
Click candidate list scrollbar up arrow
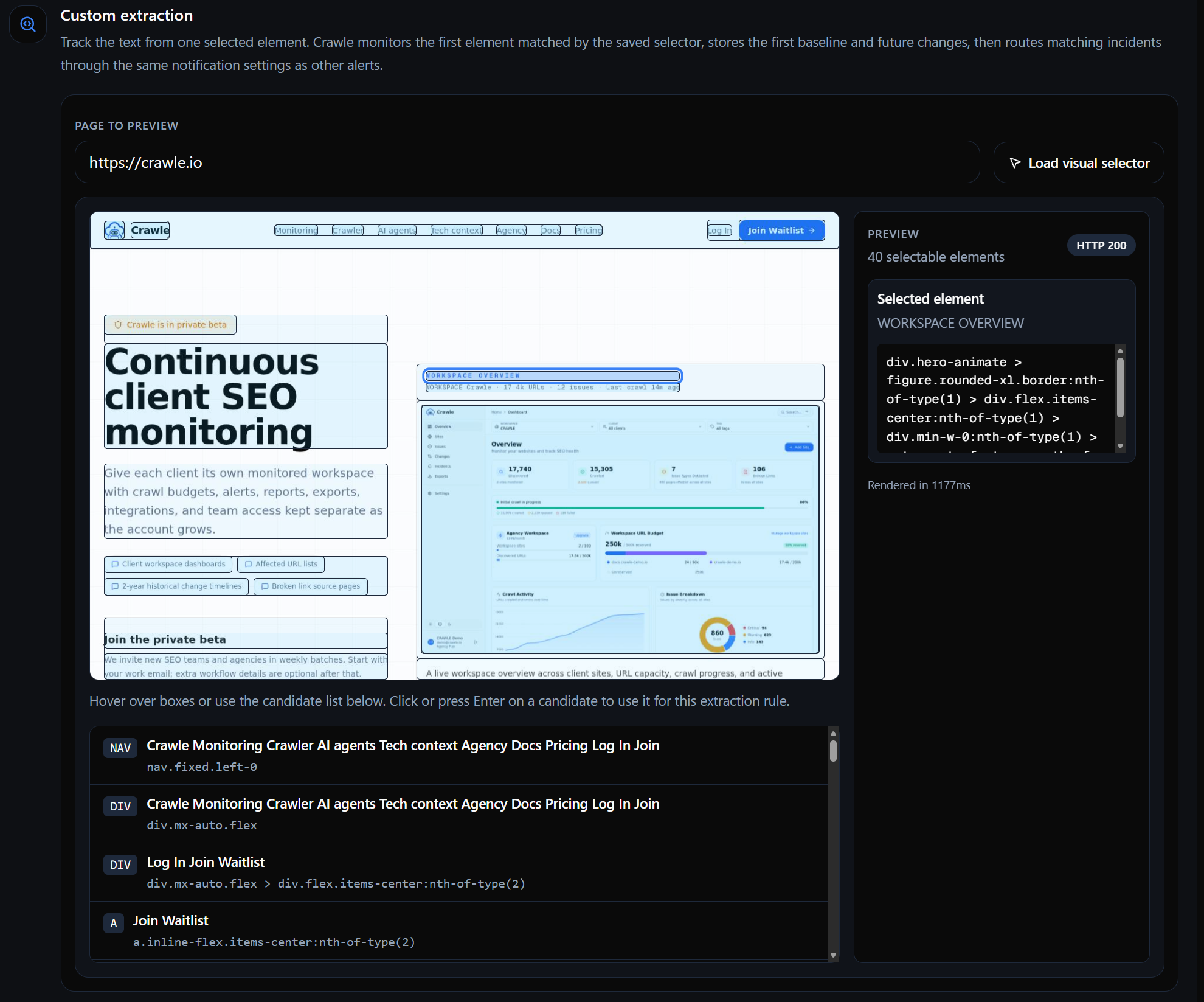pos(834,732)
